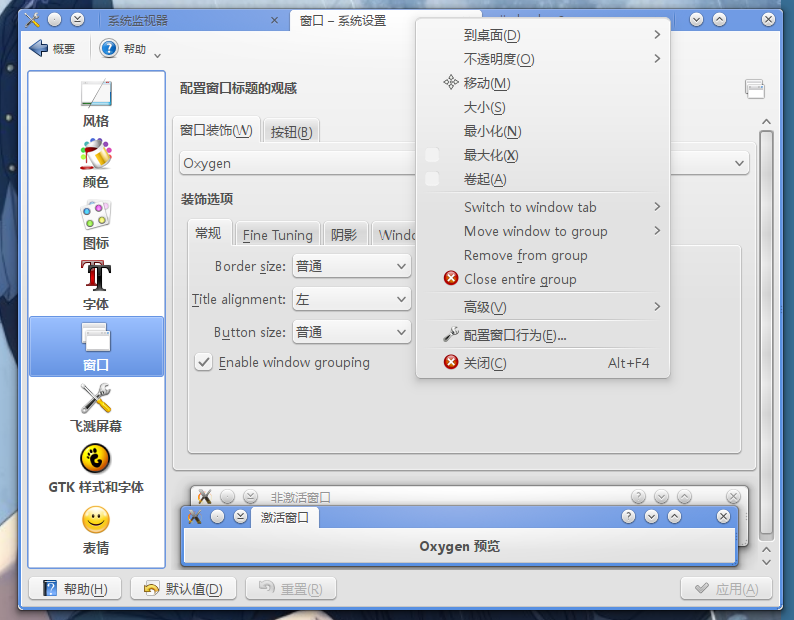Click the 移动(M) move cross icon
The image size is (794, 620).
pos(451,82)
